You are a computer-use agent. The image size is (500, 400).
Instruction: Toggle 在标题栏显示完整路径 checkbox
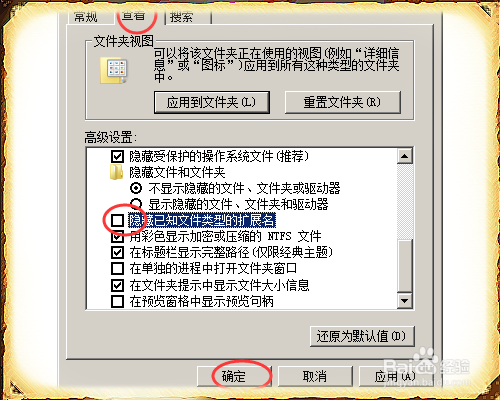click(117, 252)
